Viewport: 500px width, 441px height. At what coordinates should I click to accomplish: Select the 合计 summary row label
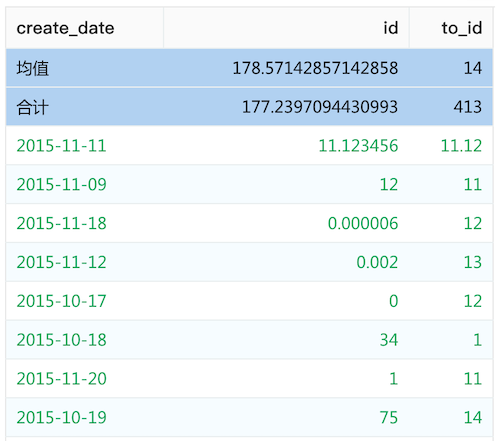click(x=33, y=107)
